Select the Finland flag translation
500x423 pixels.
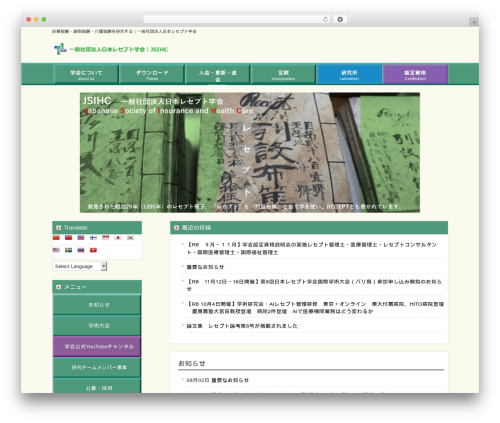click(93, 238)
